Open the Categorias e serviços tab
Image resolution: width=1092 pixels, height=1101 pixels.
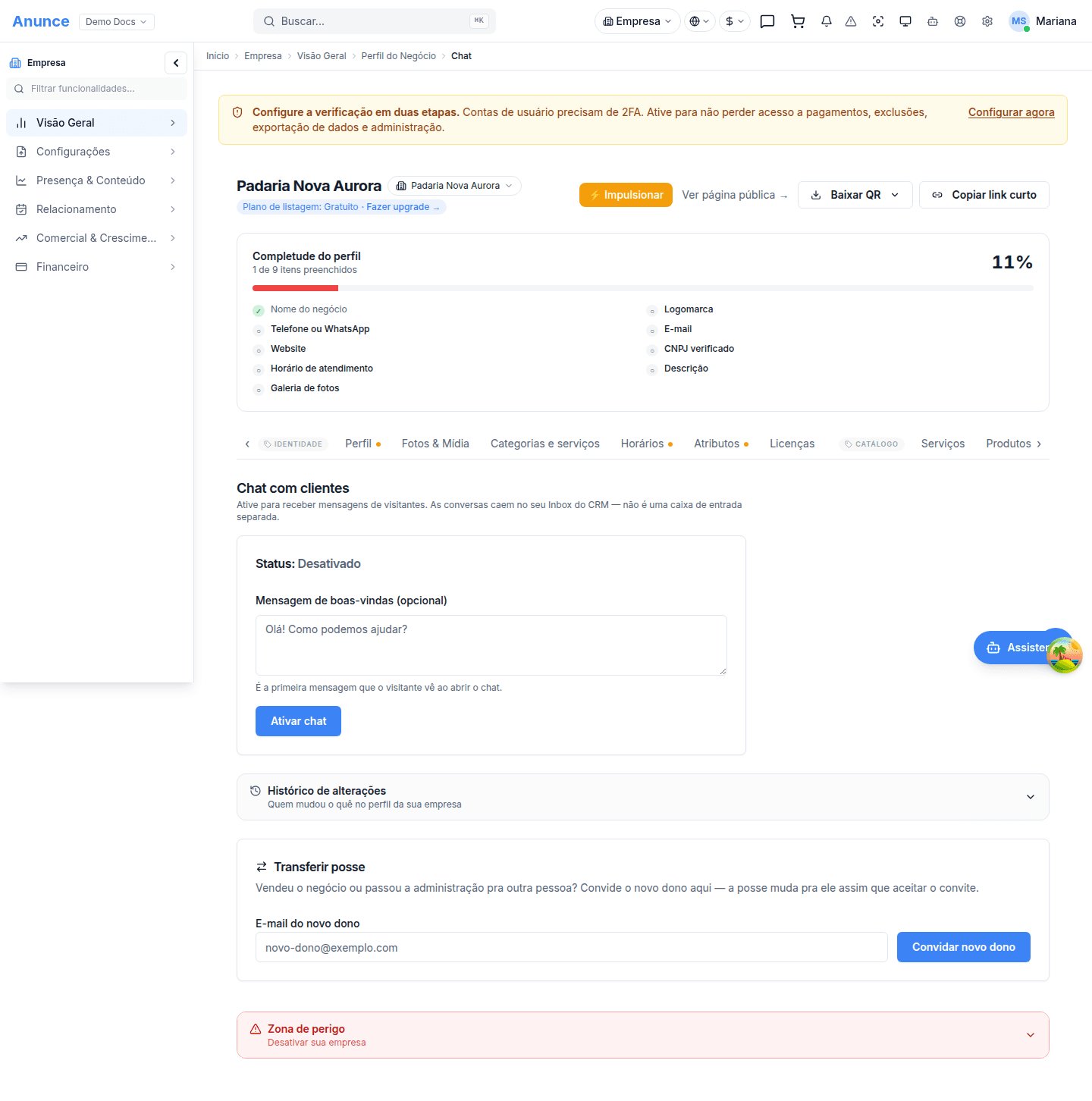click(x=545, y=444)
